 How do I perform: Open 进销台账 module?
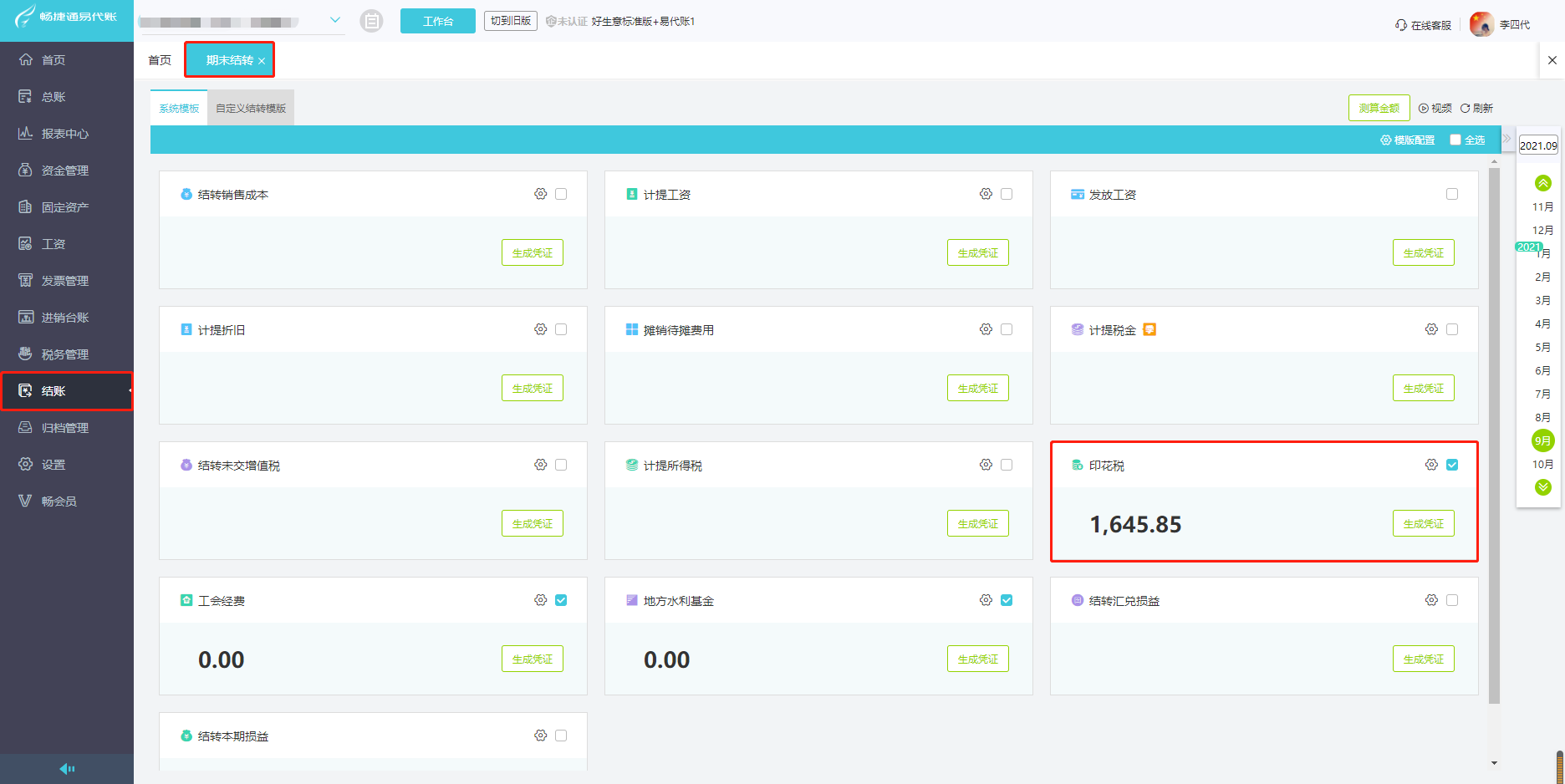[x=66, y=318]
